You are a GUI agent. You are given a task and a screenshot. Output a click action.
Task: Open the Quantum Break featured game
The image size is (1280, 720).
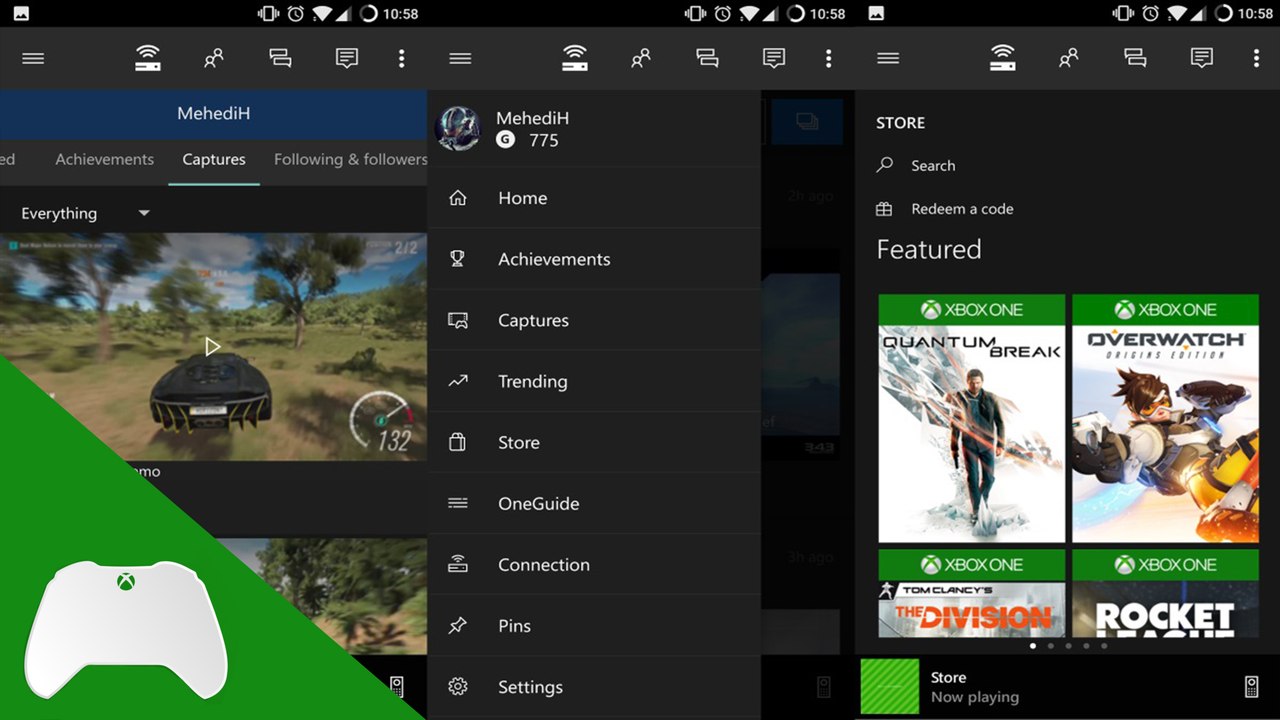click(x=972, y=418)
